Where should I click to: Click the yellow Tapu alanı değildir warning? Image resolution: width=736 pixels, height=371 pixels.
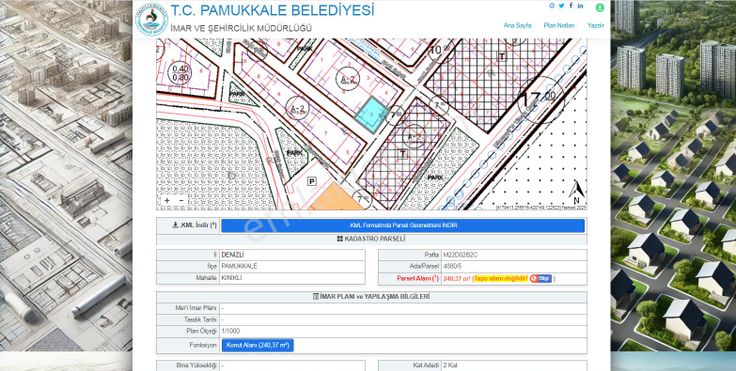(501, 278)
